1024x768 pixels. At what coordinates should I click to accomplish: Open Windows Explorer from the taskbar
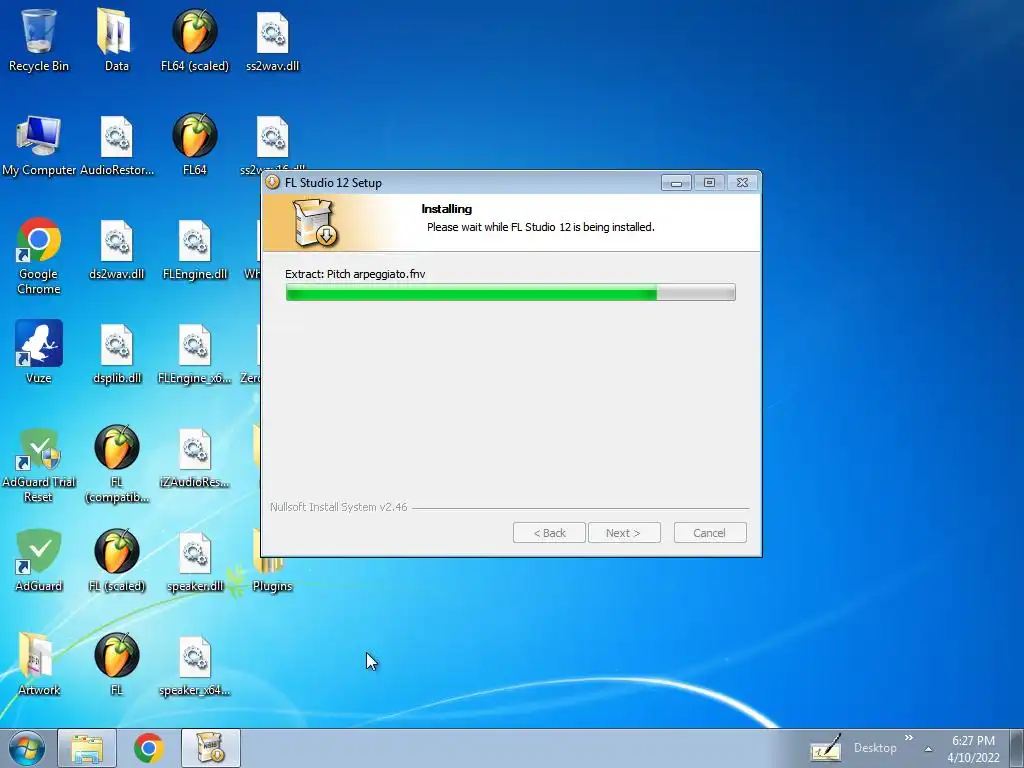87,748
